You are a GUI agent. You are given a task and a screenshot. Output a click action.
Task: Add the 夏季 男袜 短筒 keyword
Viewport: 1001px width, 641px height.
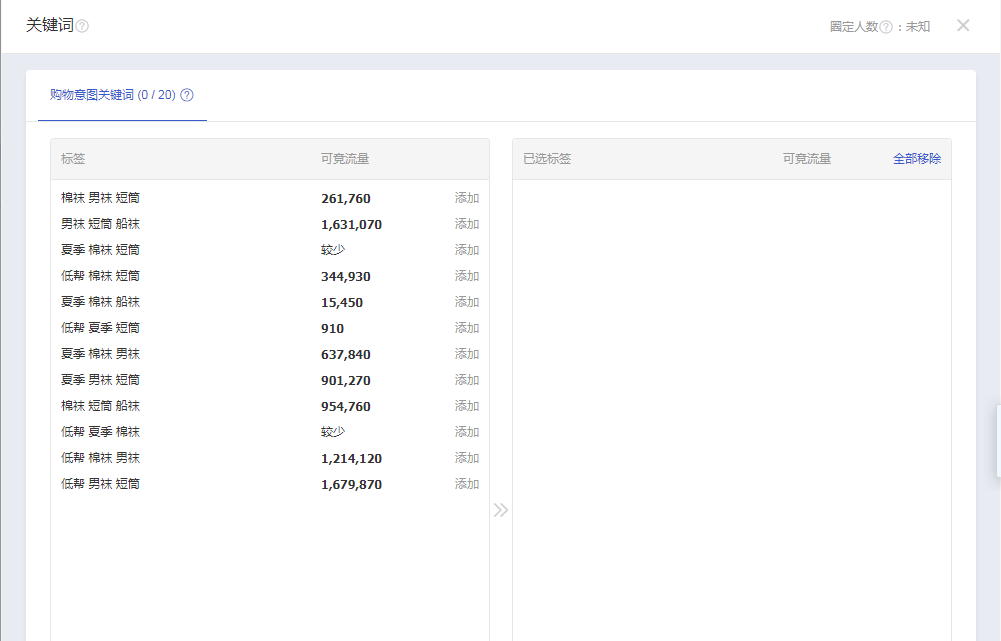(467, 380)
